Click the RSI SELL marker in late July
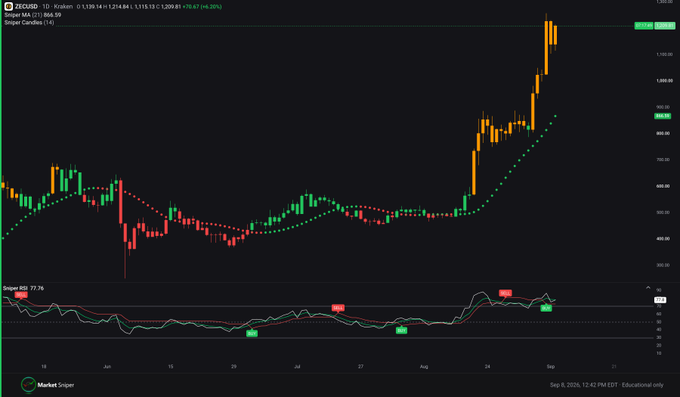This screenshot has height=397, width=680. 338,308
